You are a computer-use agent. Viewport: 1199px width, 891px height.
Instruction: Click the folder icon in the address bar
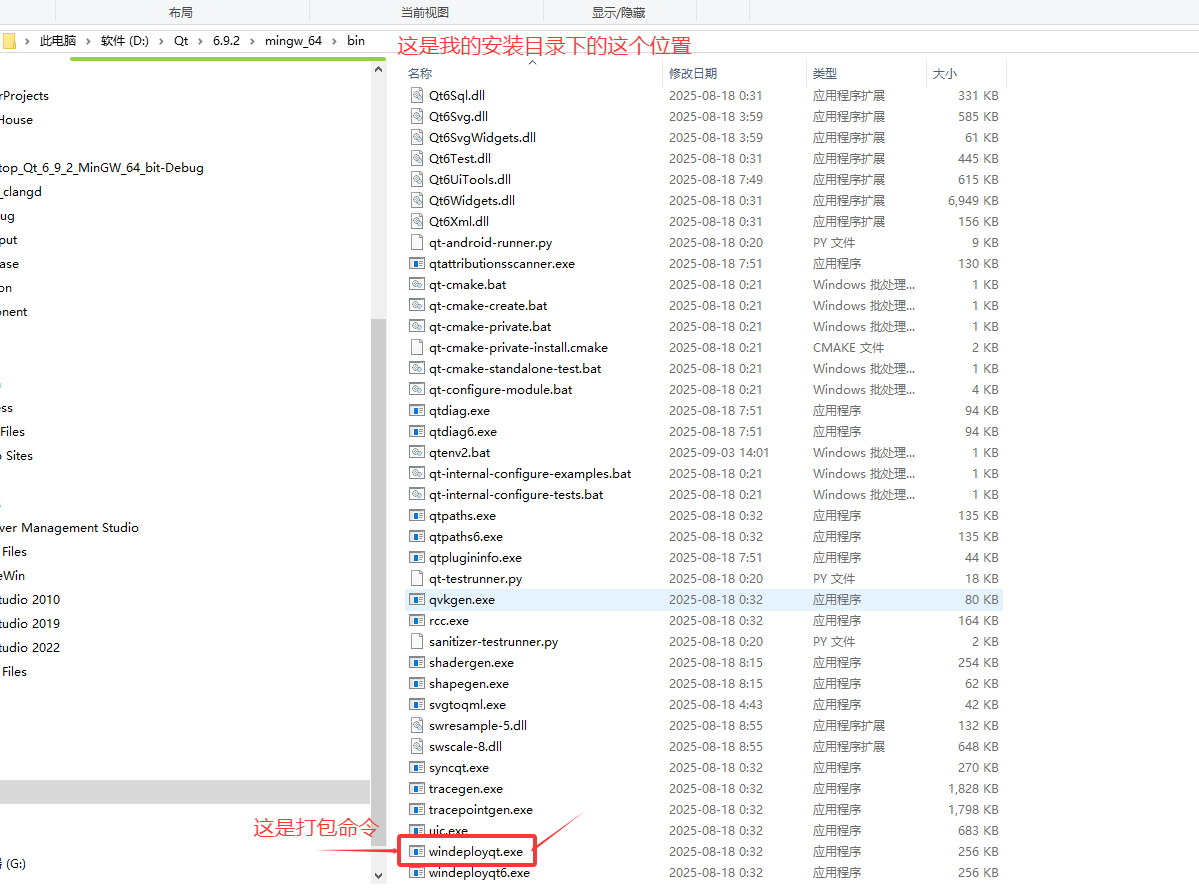coord(8,41)
